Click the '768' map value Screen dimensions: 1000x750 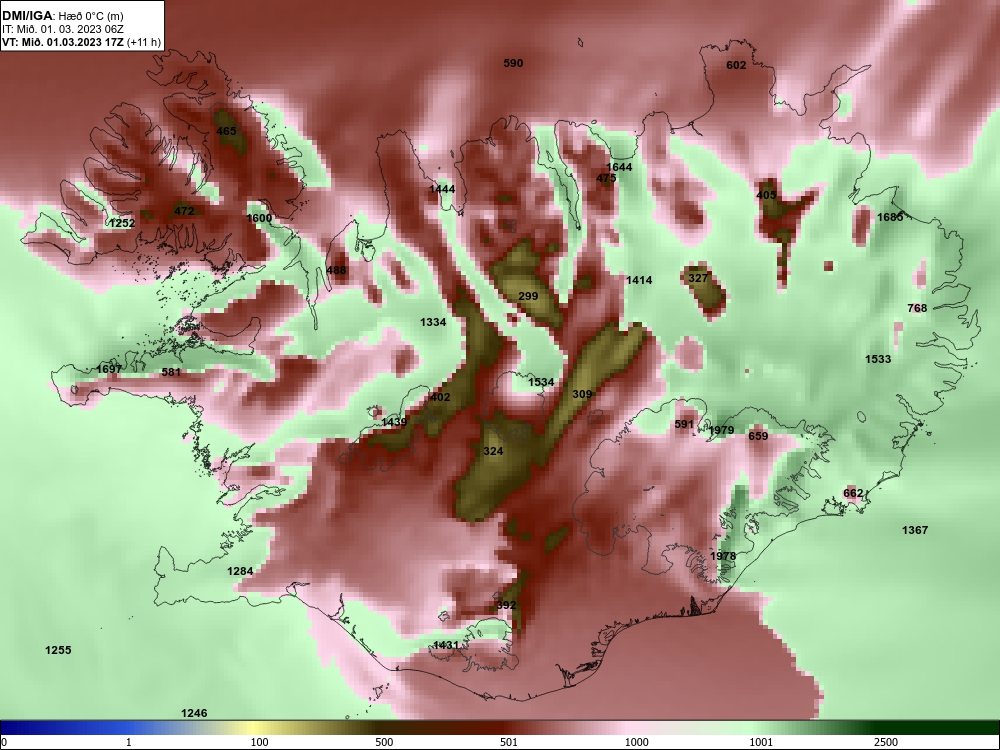point(917,309)
